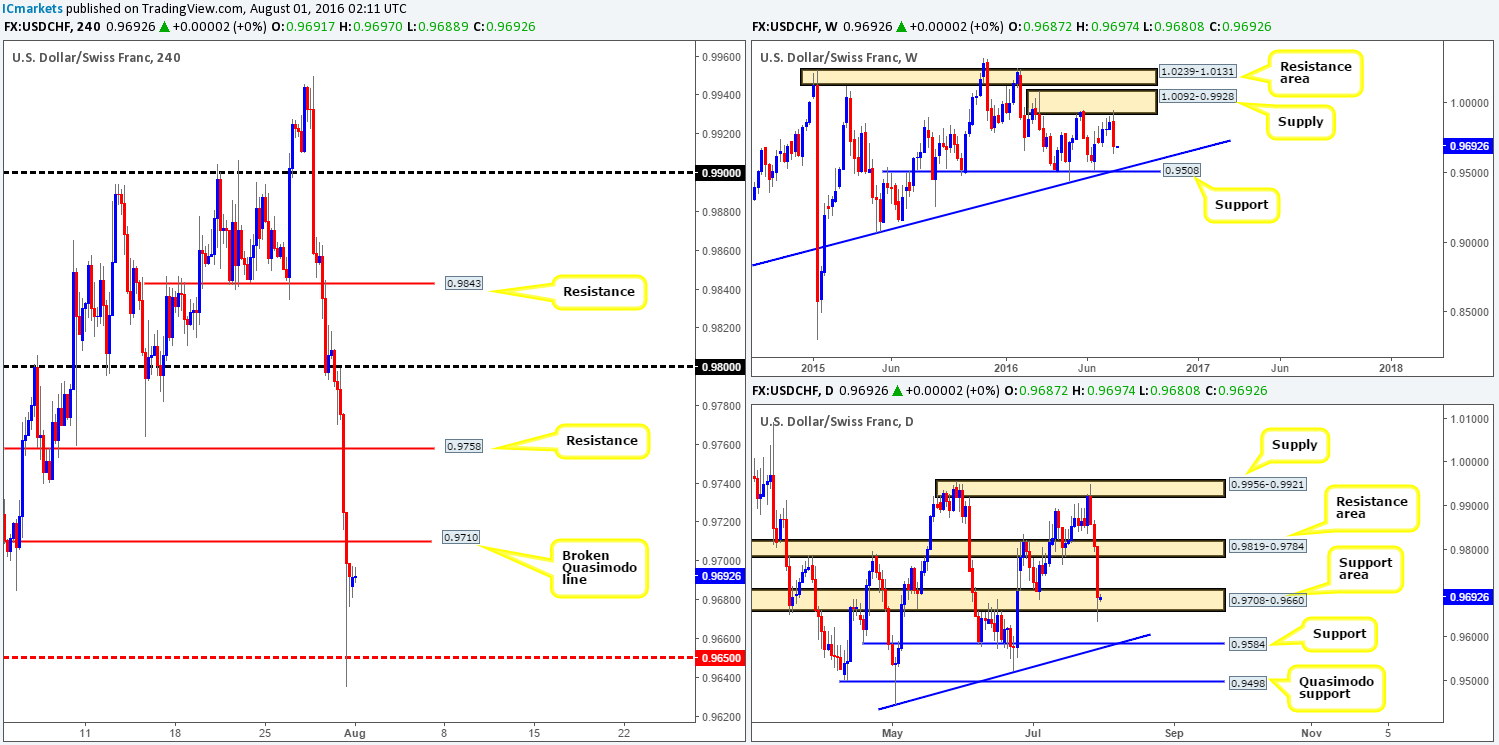Click the '11' date on 240 chart time axis
This screenshot has width=1499, height=745.
85,733
